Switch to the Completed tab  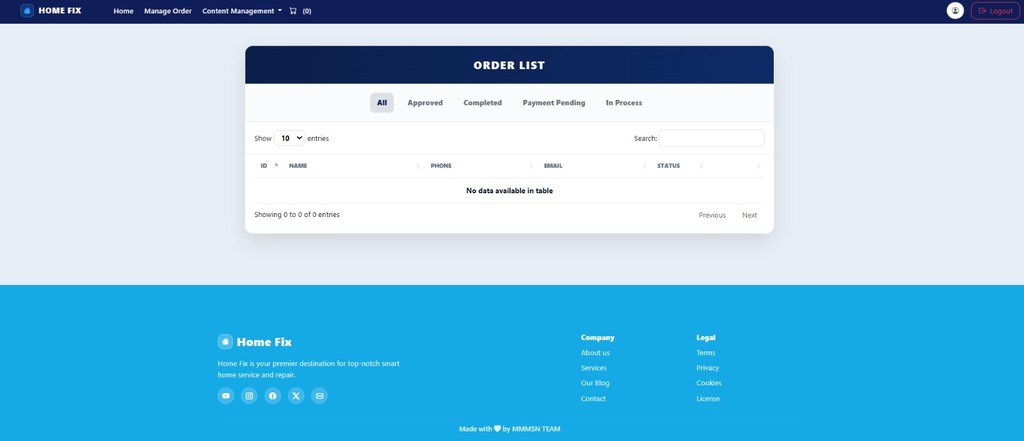coord(483,103)
